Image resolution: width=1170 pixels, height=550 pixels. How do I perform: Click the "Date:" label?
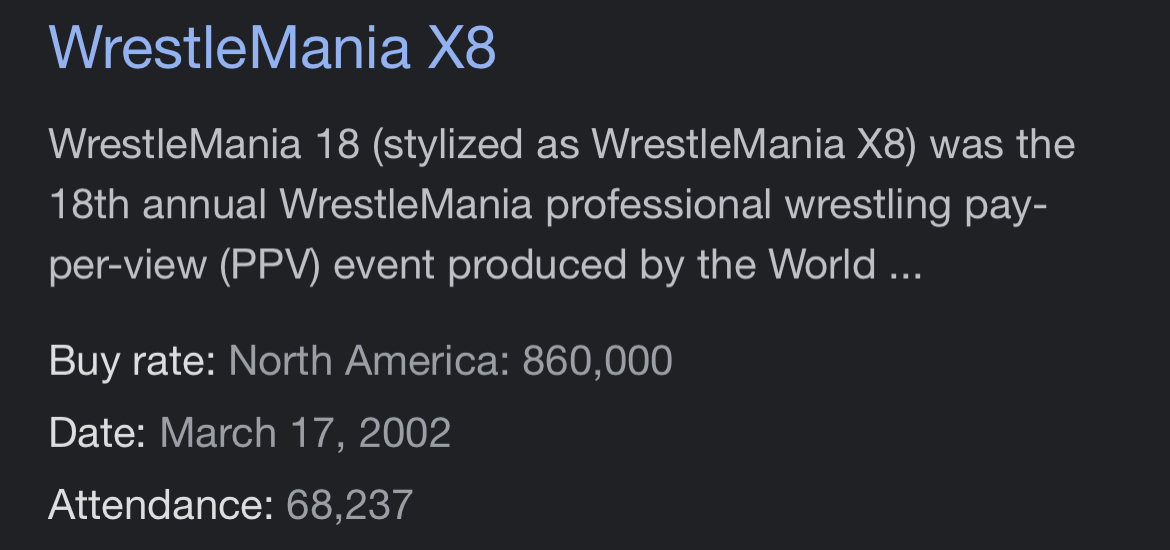click(x=98, y=433)
